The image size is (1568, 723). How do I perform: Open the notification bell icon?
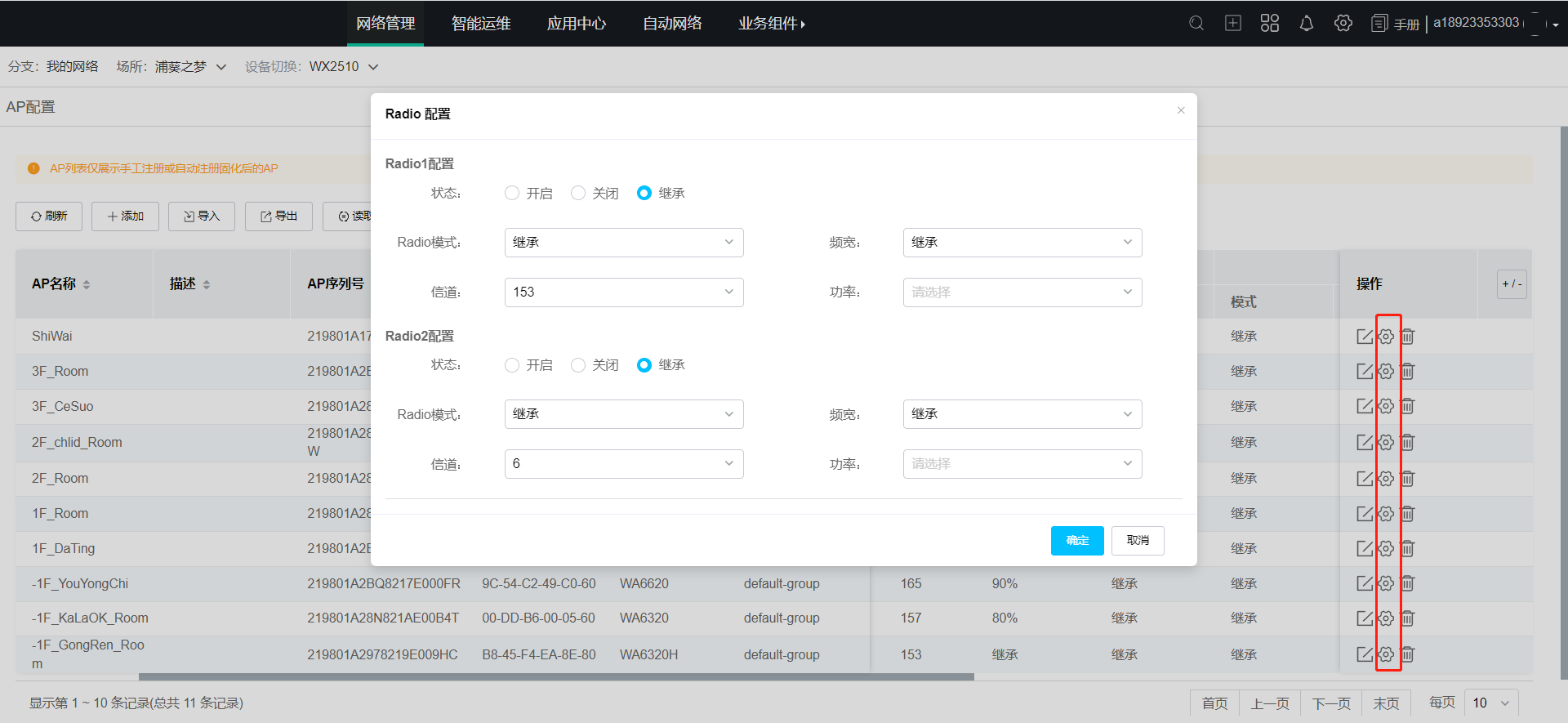[1306, 24]
